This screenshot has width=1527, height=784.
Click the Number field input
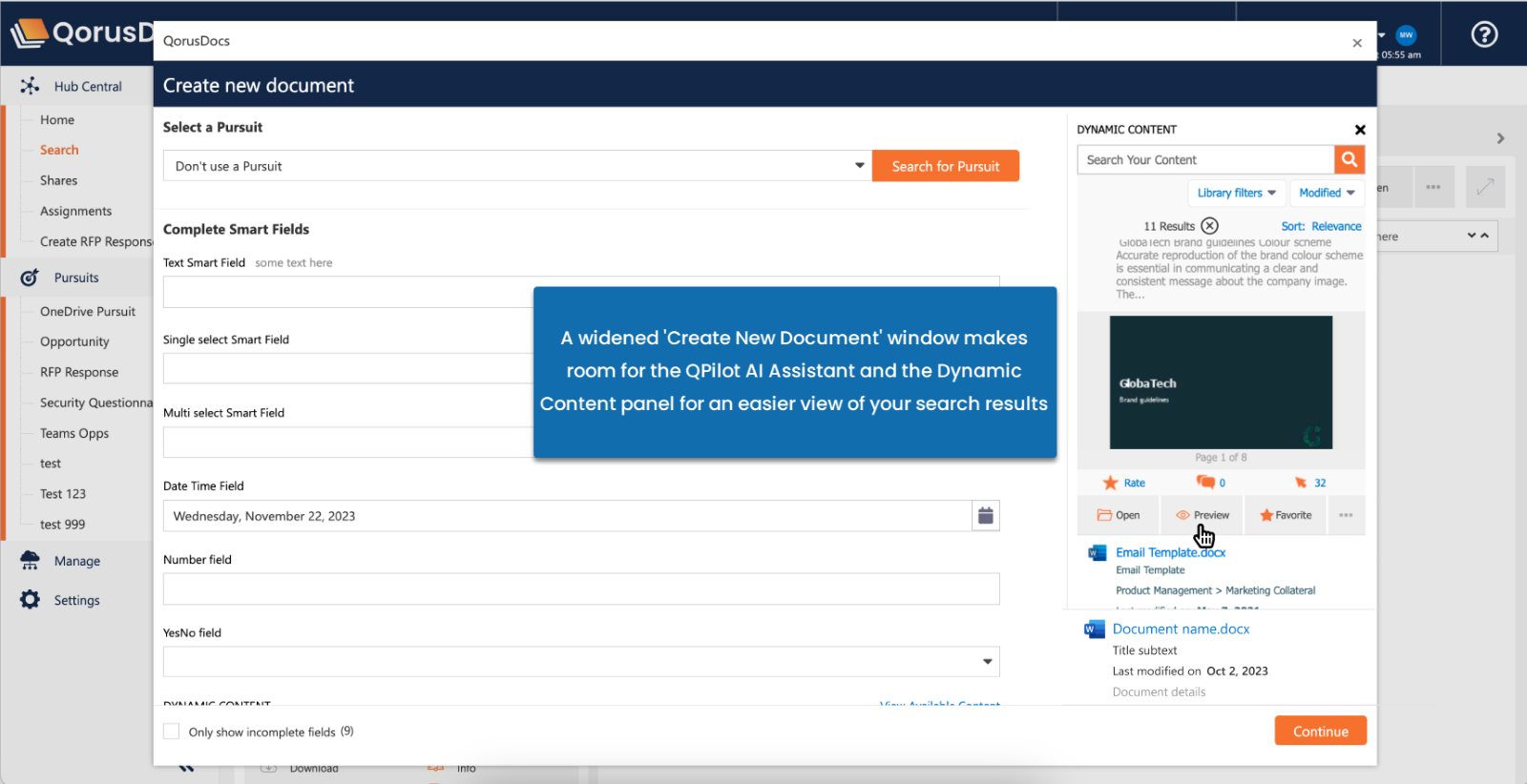[581, 589]
